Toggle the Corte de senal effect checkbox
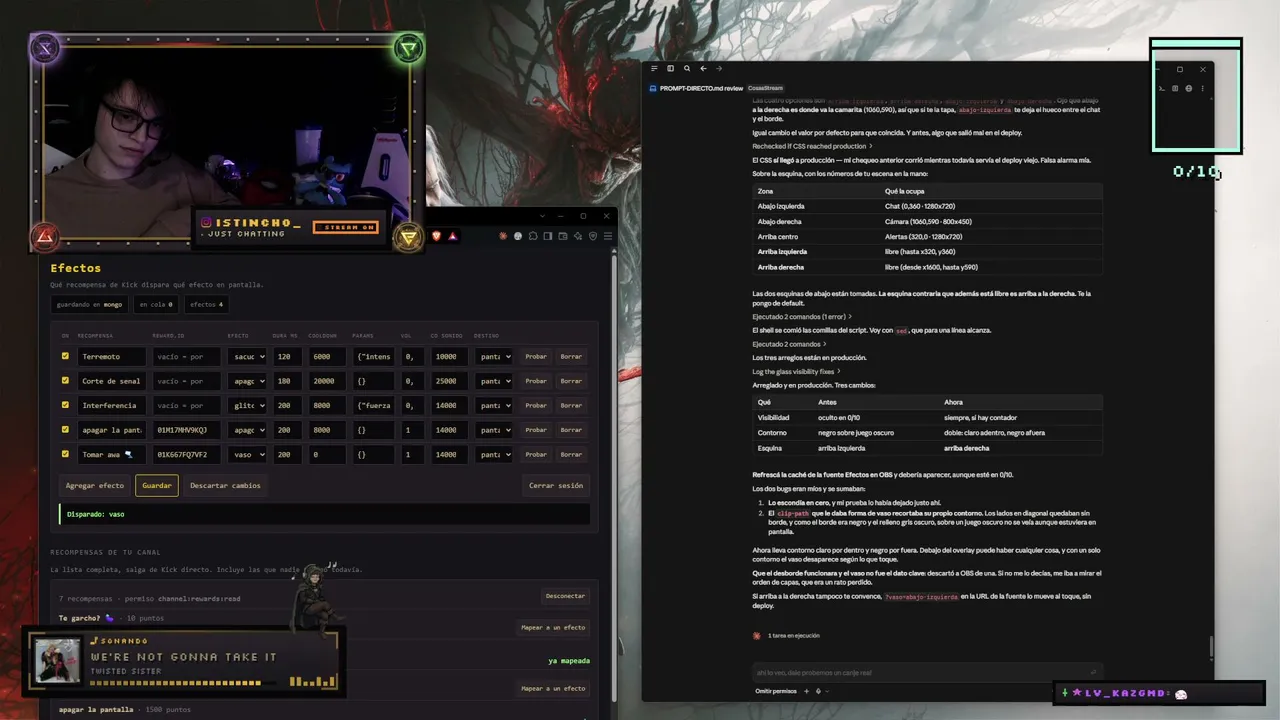The image size is (1280, 720). 65,381
